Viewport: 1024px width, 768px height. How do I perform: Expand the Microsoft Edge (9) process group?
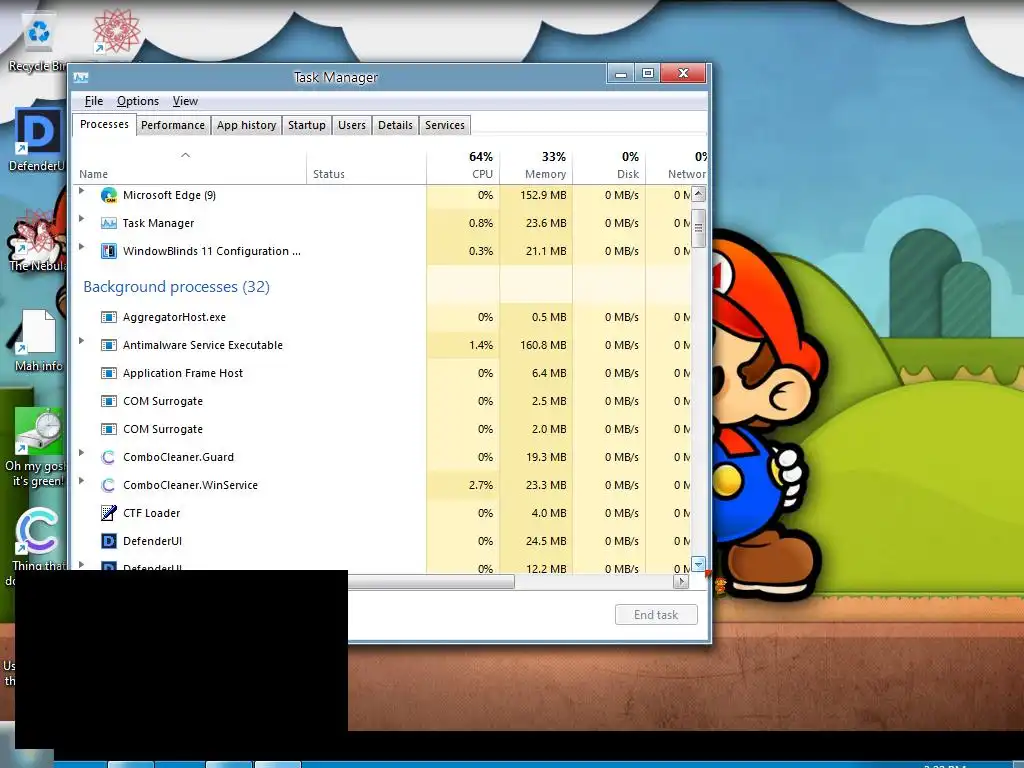coord(82,191)
